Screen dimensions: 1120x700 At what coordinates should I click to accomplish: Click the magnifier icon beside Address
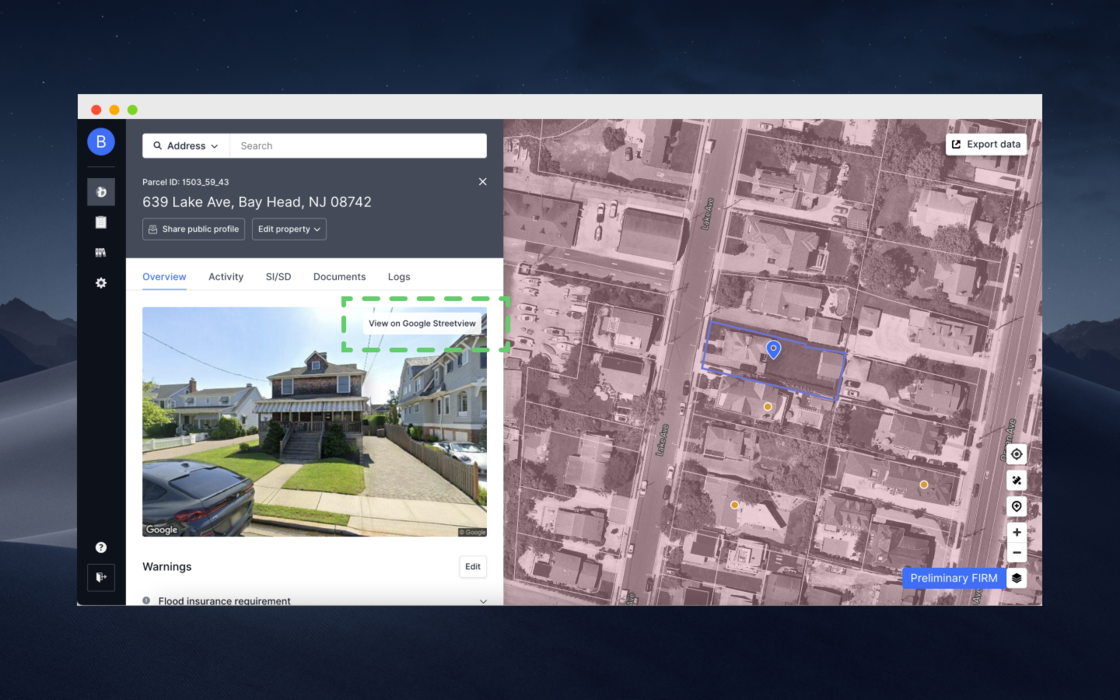tap(158, 146)
